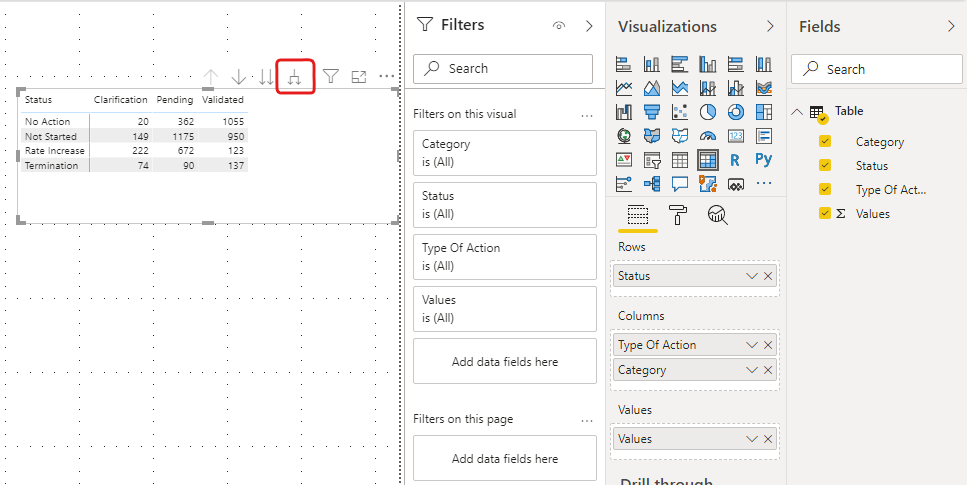This screenshot has height=485, width=967.
Task: Click the Fields pane Search box
Action: [876, 69]
